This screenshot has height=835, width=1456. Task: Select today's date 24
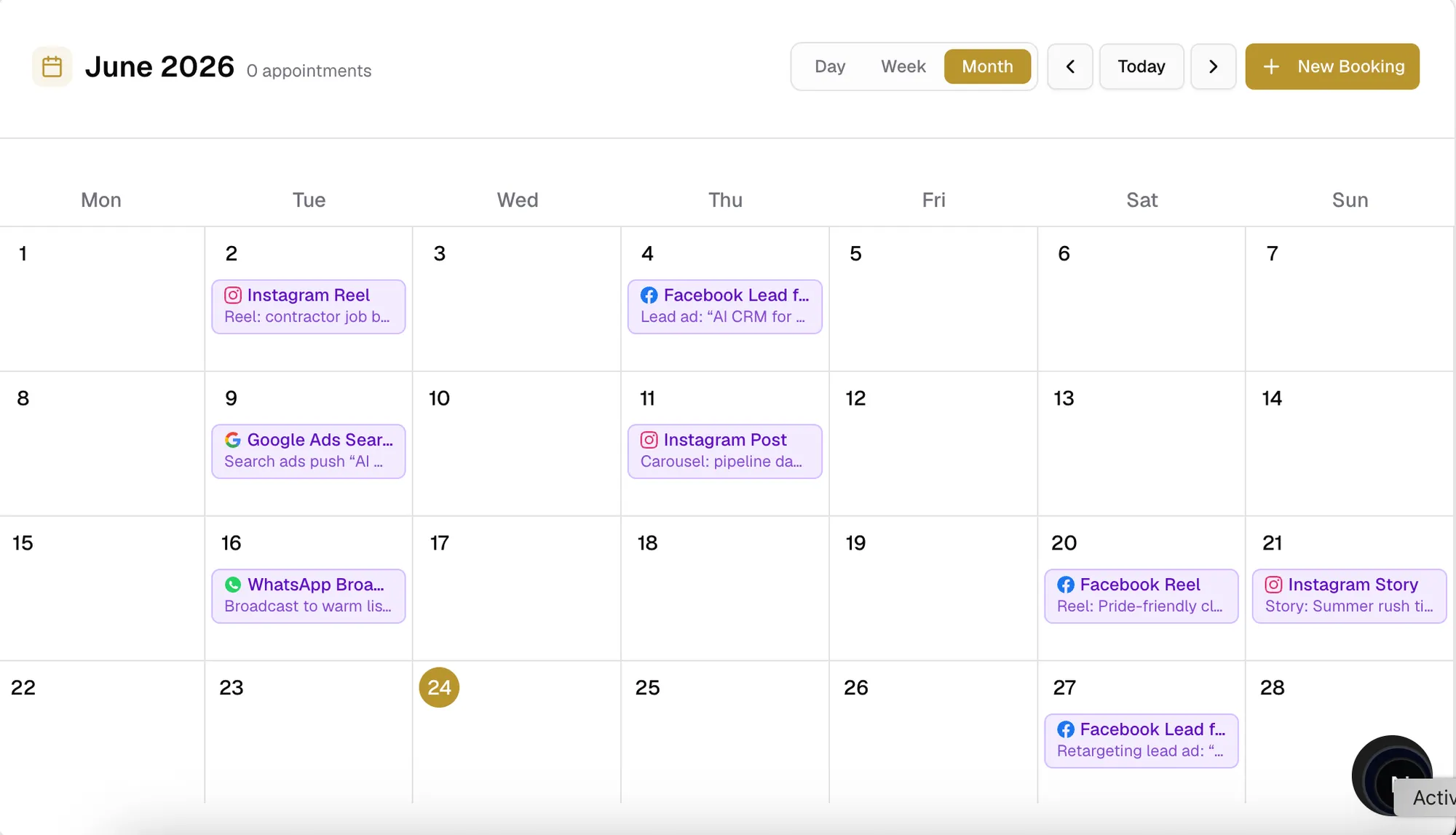pyautogui.click(x=439, y=687)
